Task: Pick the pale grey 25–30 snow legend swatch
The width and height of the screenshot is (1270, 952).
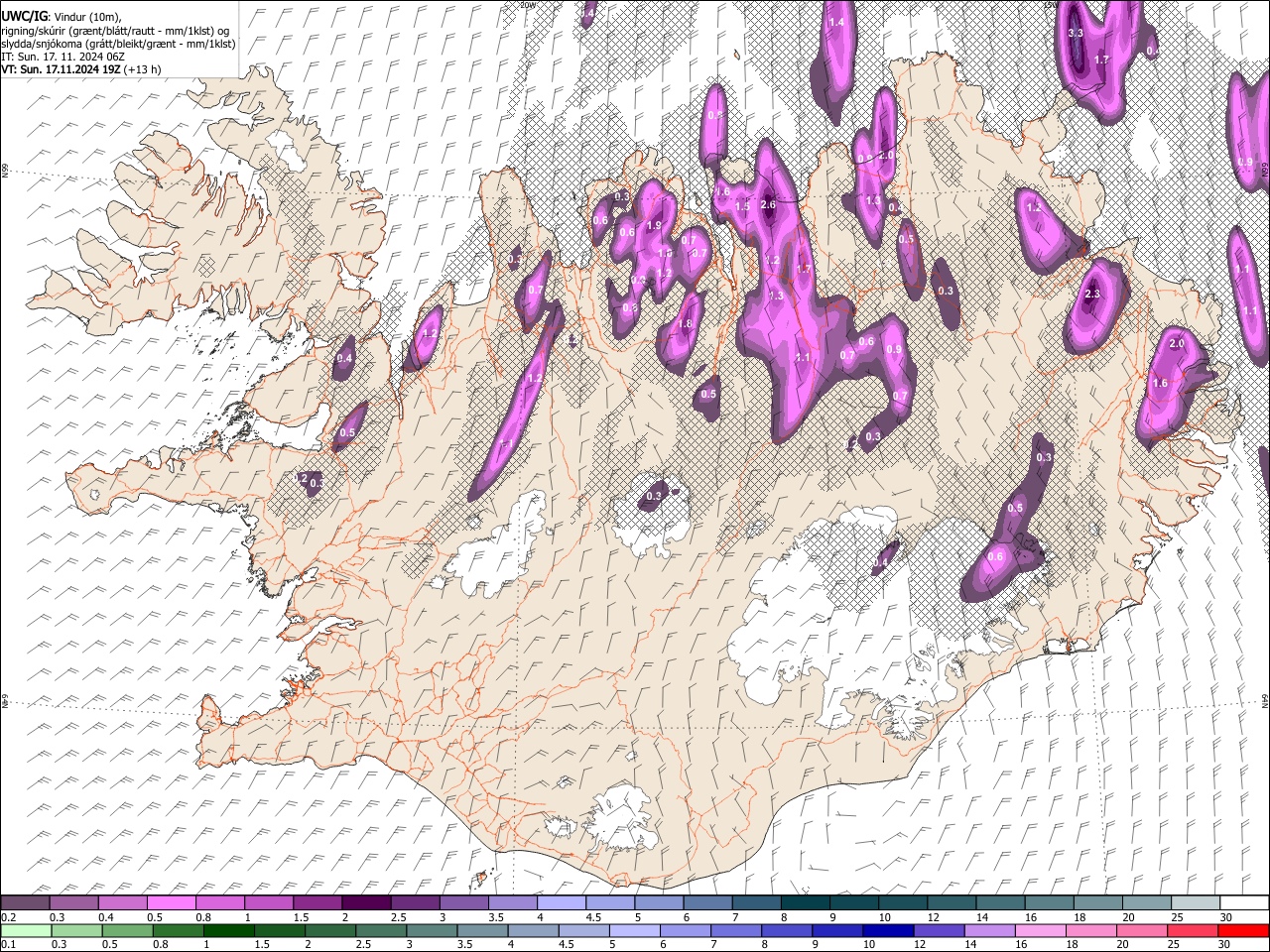Action: (1195, 902)
